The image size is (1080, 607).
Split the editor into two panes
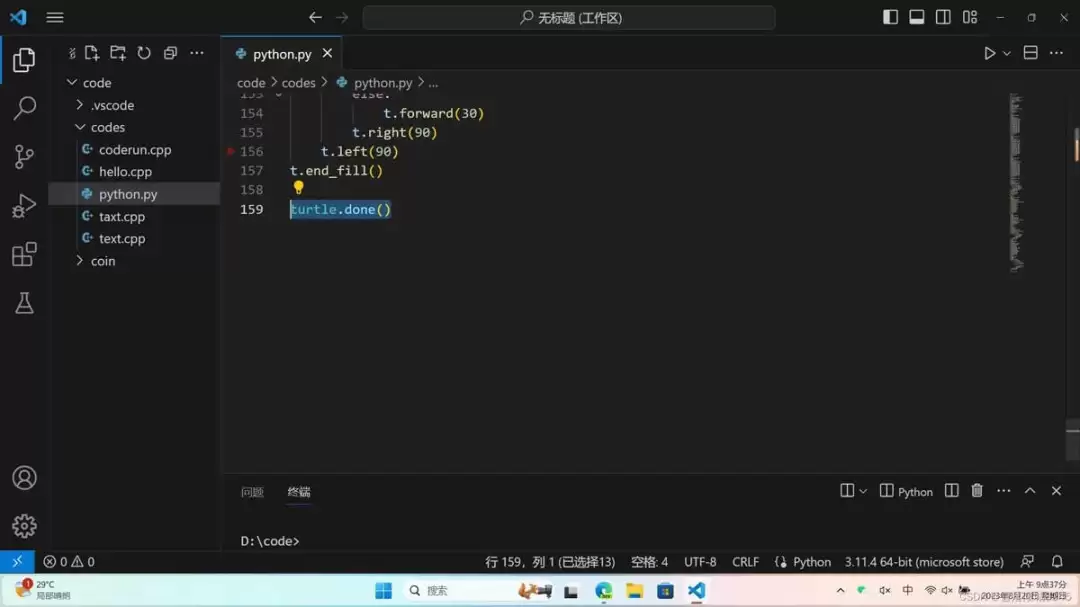pyautogui.click(x=1030, y=52)
